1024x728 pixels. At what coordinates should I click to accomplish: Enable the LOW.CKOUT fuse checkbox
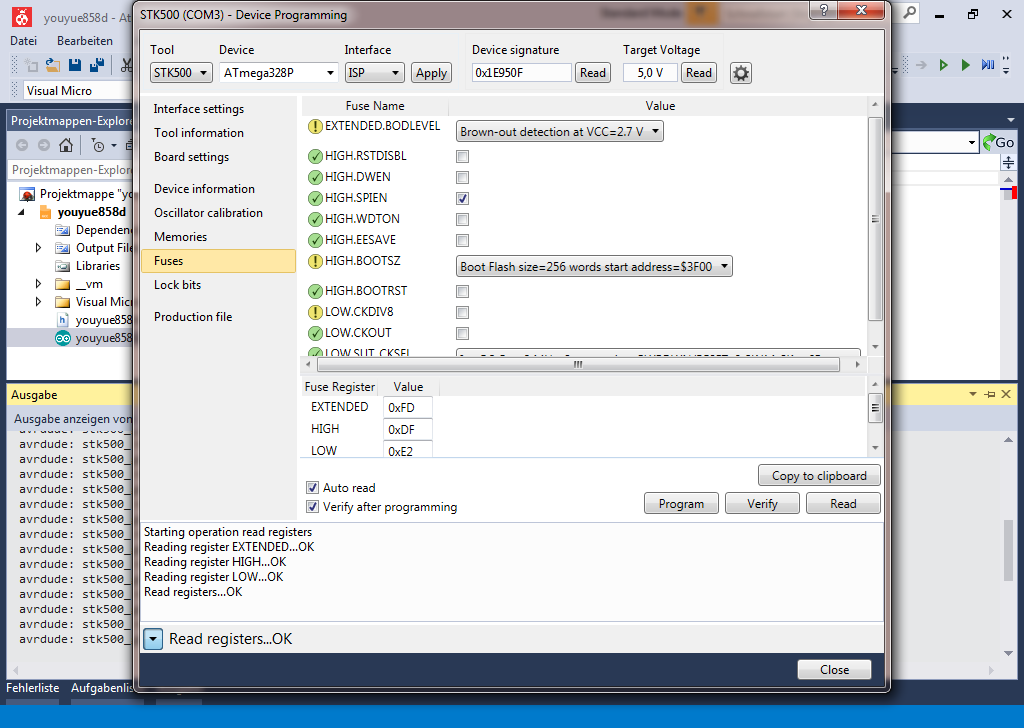(462, 333)
